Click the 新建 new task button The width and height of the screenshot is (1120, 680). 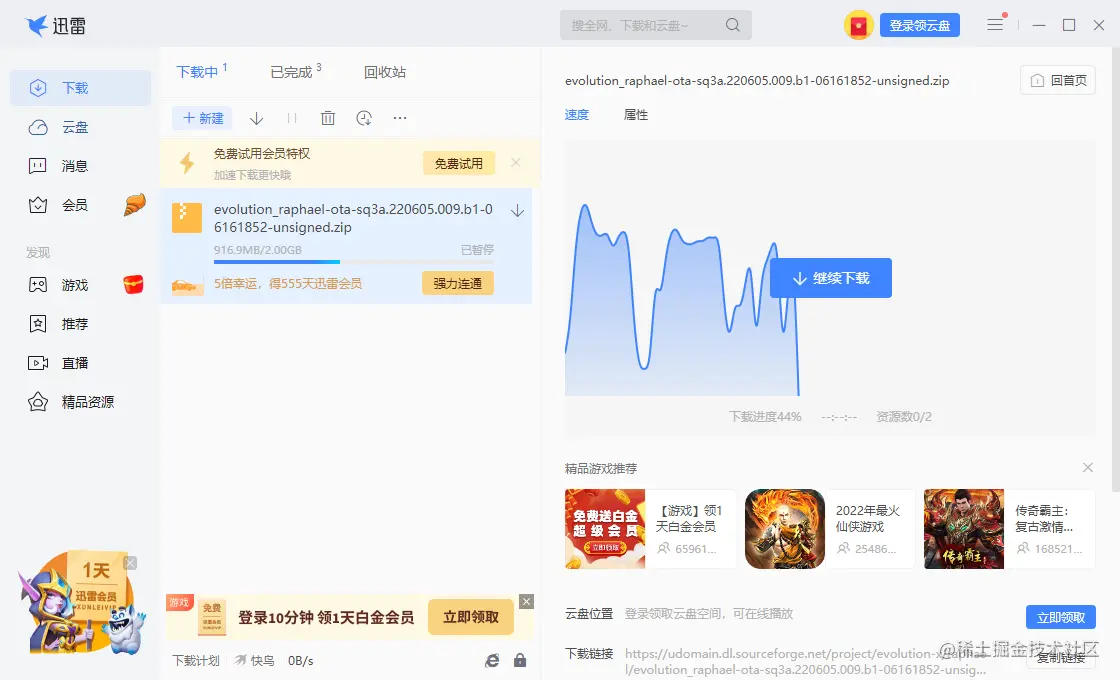click(203, 119)
